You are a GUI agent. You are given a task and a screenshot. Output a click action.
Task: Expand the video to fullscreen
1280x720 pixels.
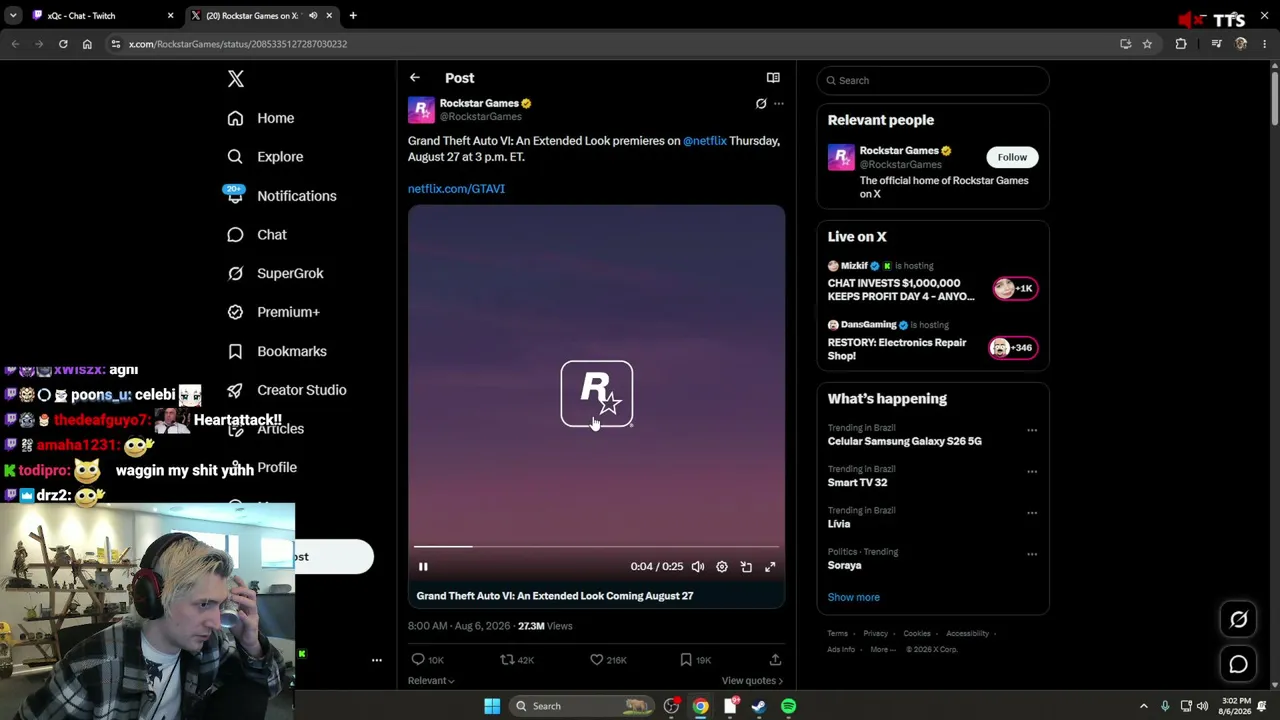tap(770, 567)
